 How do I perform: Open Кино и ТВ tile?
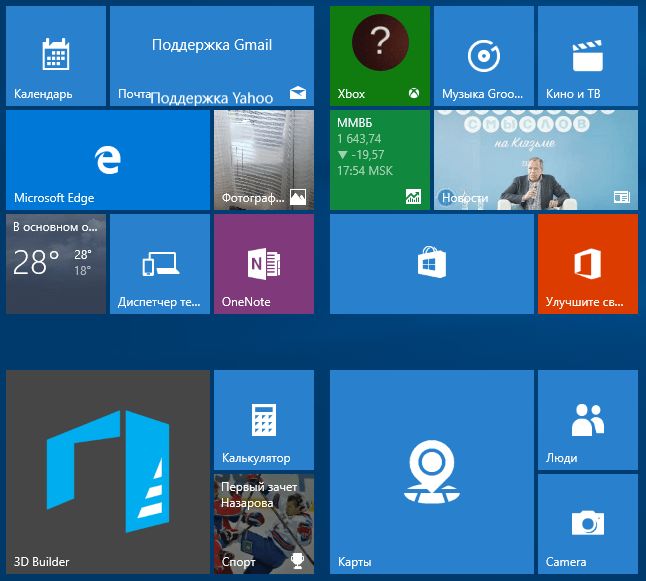point(587,56)
